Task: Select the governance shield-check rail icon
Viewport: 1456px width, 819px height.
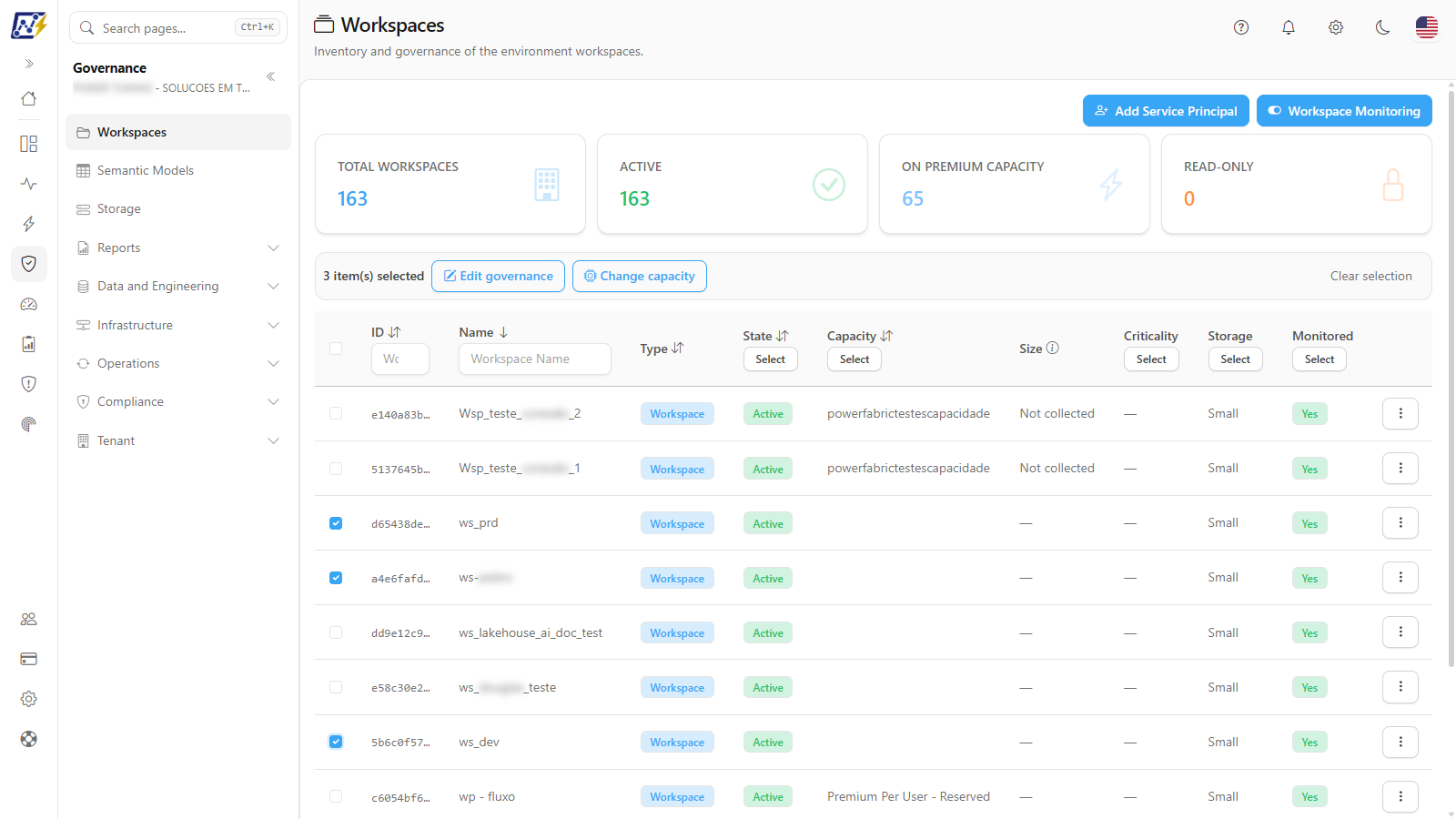Action: coord(29,264)
